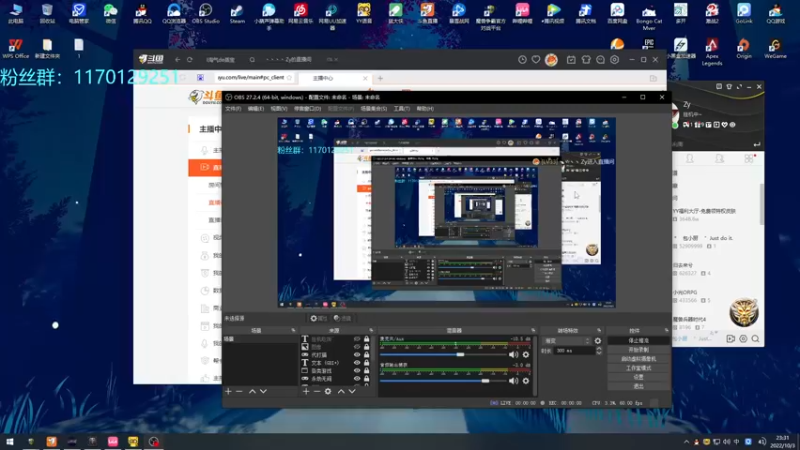Toggle visibility of the 永劫无间 source
Viewport: 800px width, 450px height.
357,379
